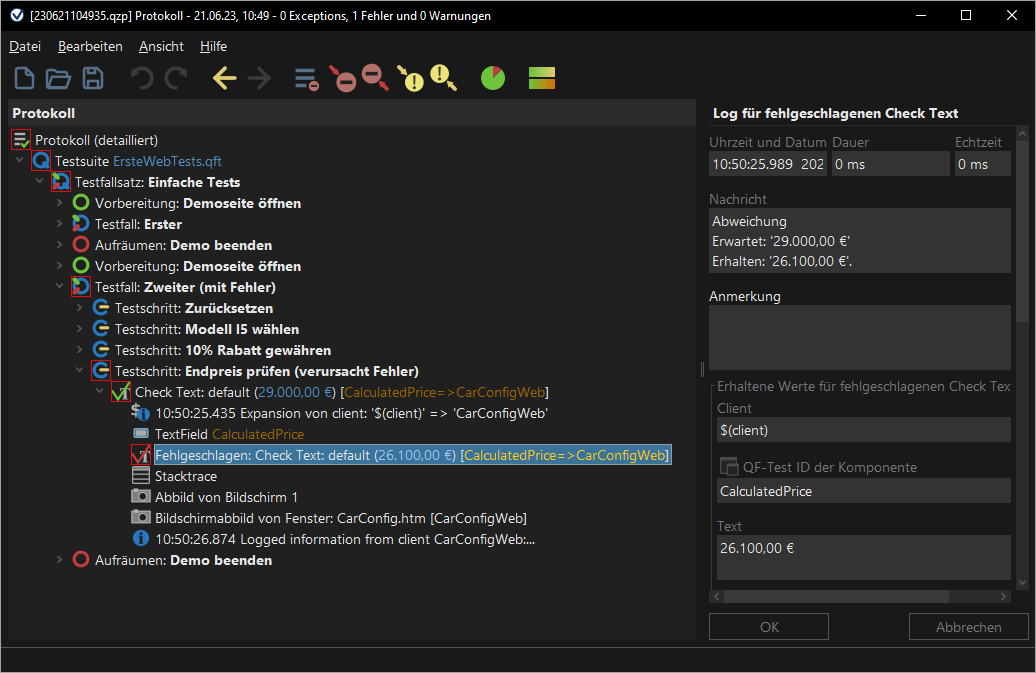The width and height of the screenshot is (1036, 673).
Task: Click the New file toolbar icon
Action: pos(24,78)
